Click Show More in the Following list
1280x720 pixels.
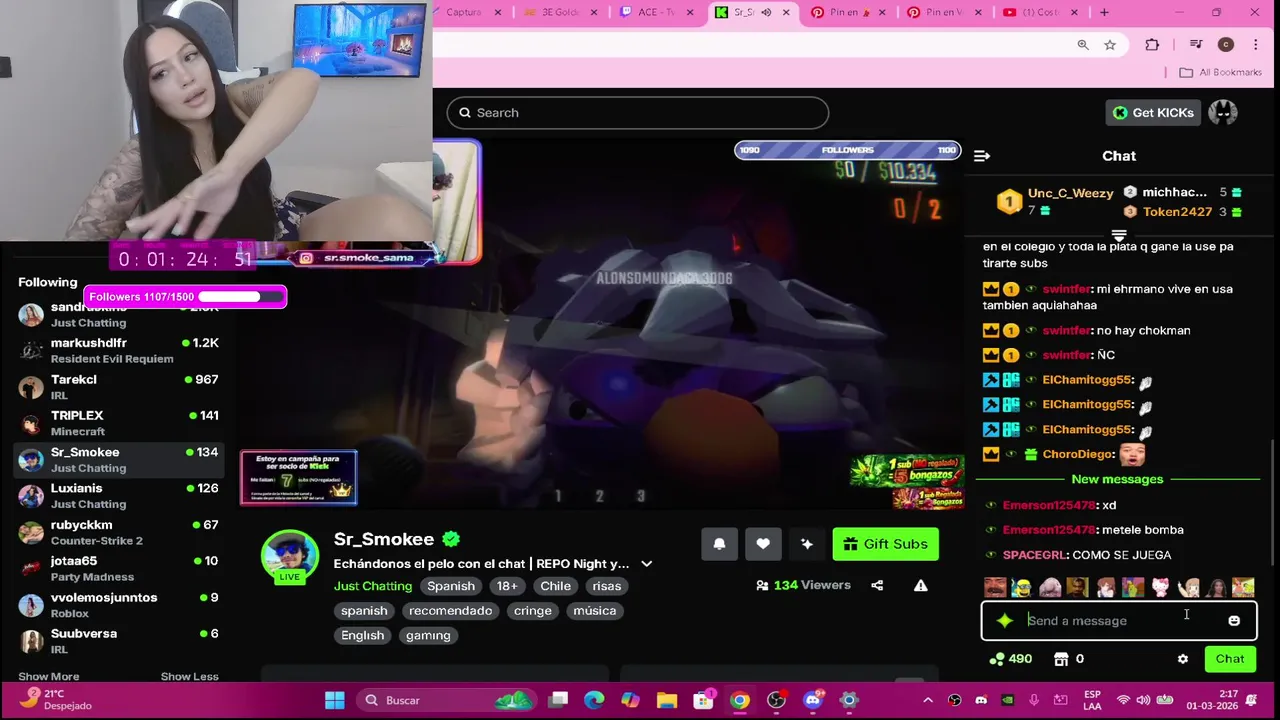click(48, 676)
